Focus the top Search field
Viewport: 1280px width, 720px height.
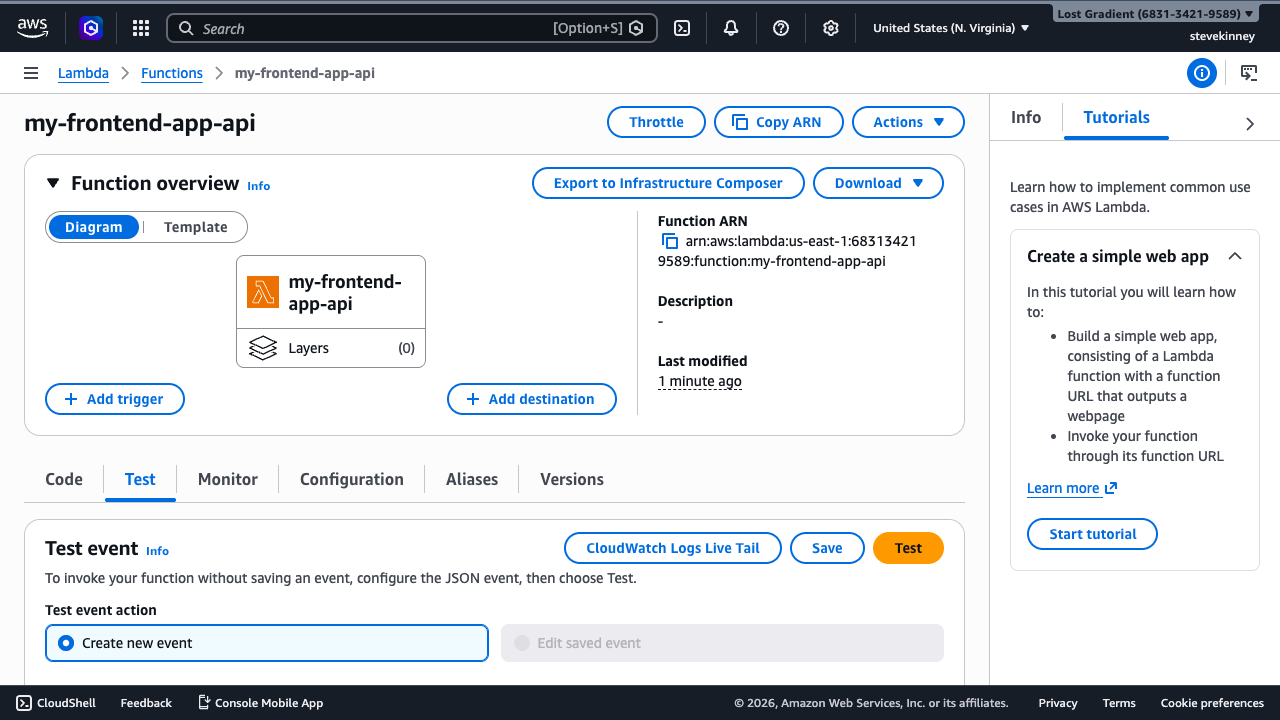point(411,28)
